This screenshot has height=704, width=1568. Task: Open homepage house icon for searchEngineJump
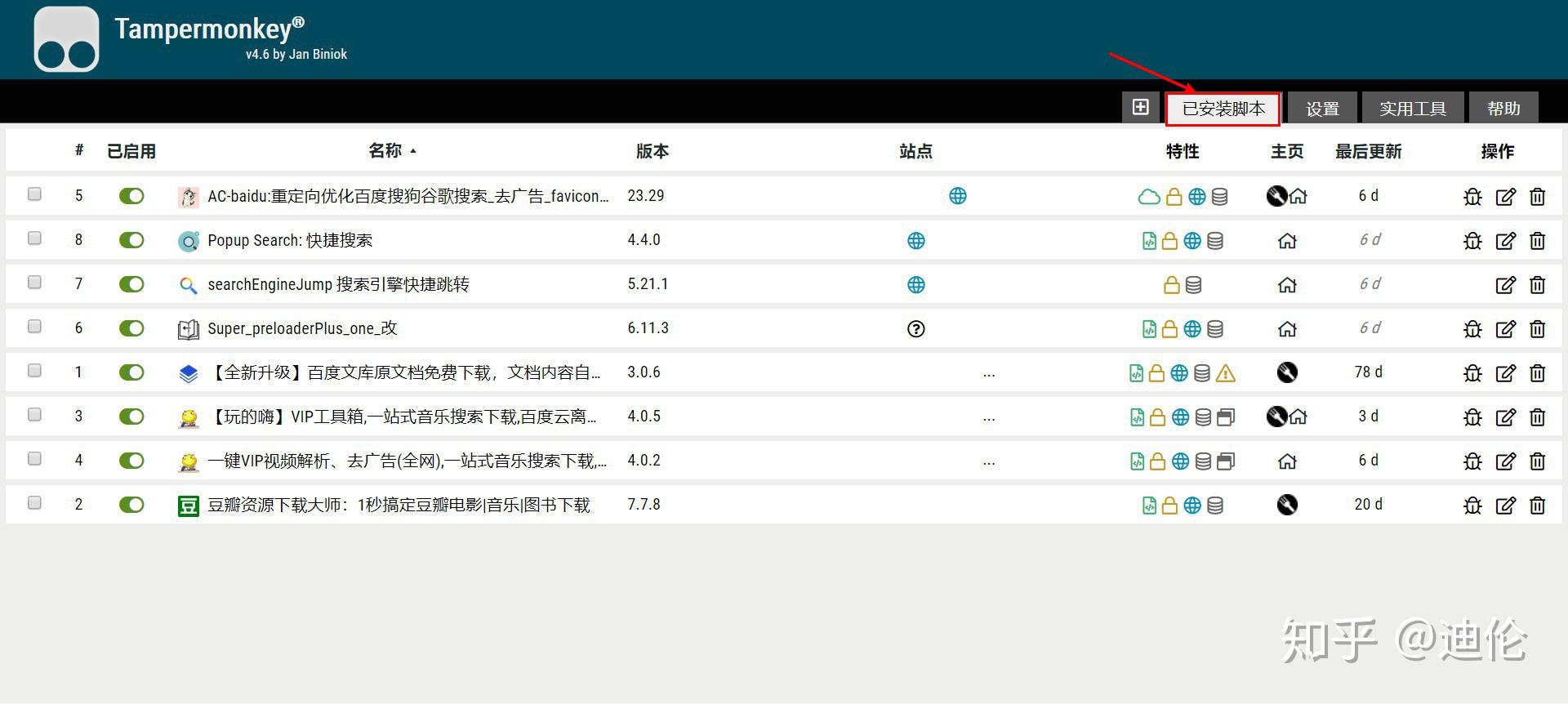(1287, 285)
